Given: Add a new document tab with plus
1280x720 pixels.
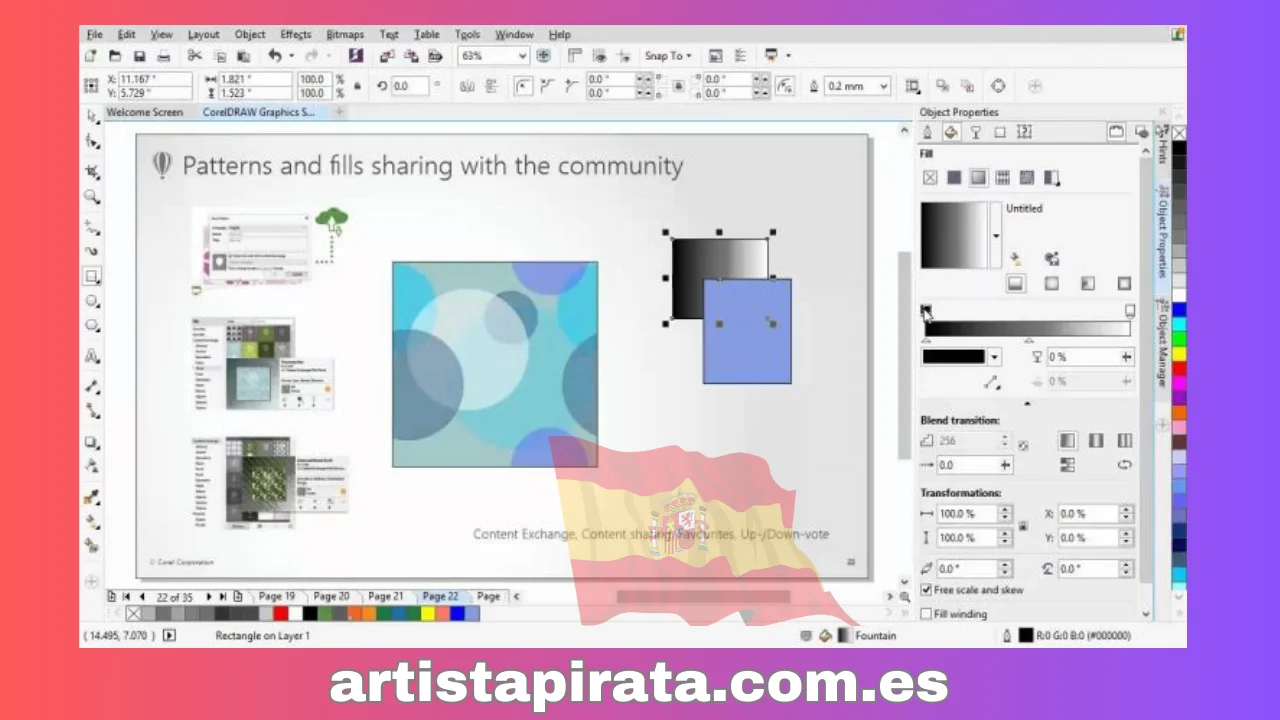Looking at the screenshot, I should (339, 112).
